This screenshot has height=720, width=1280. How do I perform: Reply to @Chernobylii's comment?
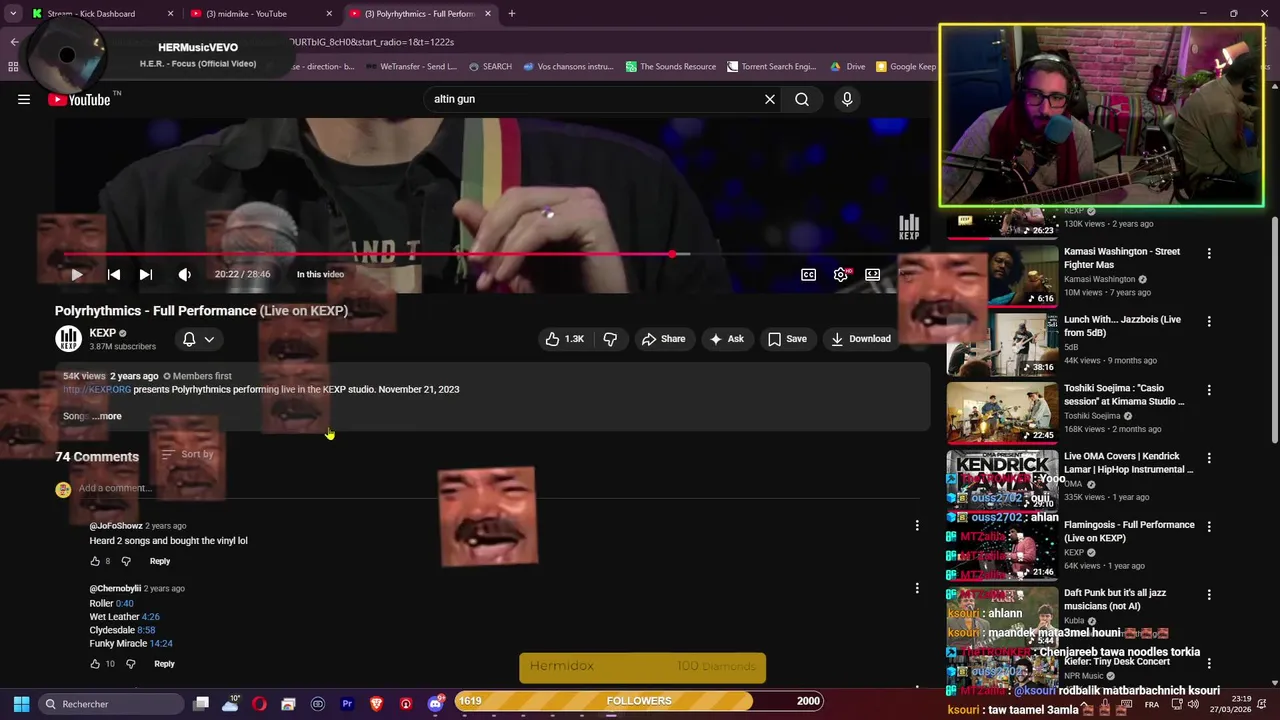click(x=164, y=664)
